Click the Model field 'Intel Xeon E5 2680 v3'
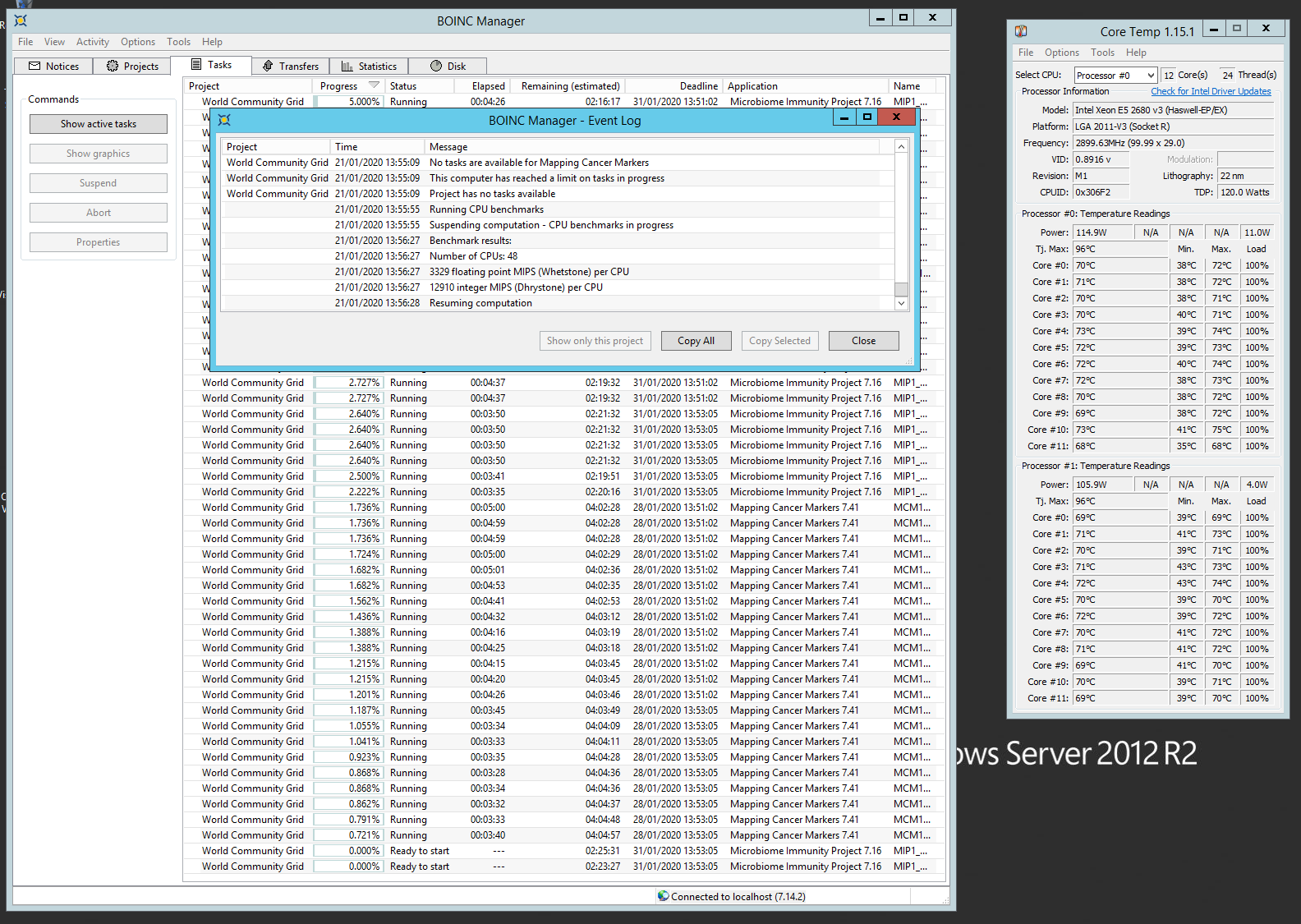The width and height of the screenshot is (1301, 924). coord(1173,110)
